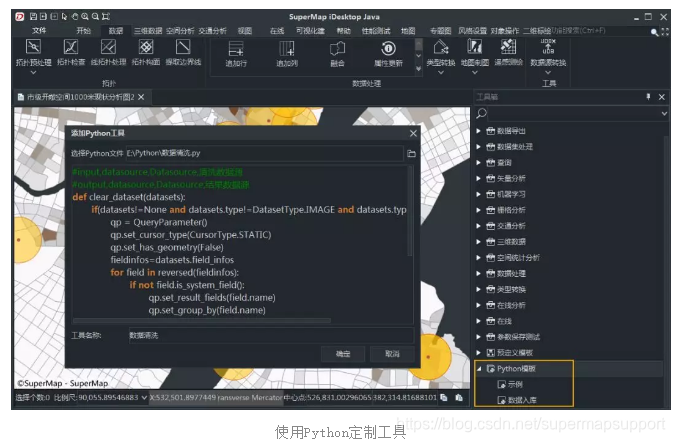The height and width of the screenshot is (442, 675).
Task: Select the 市级开敞空间 map window tab
Action: tap(81, 97)
